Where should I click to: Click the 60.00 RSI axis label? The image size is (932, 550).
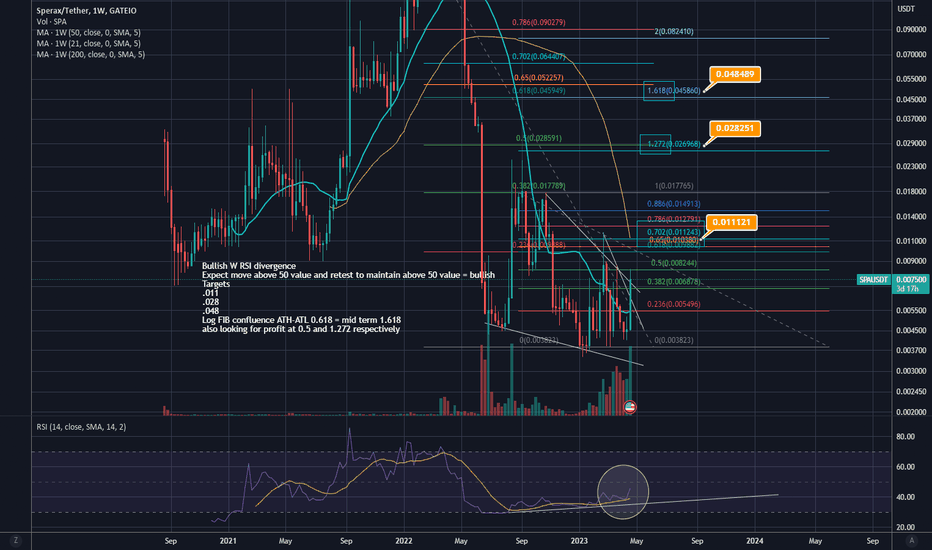pyautogui.click(x=905, y=467)
